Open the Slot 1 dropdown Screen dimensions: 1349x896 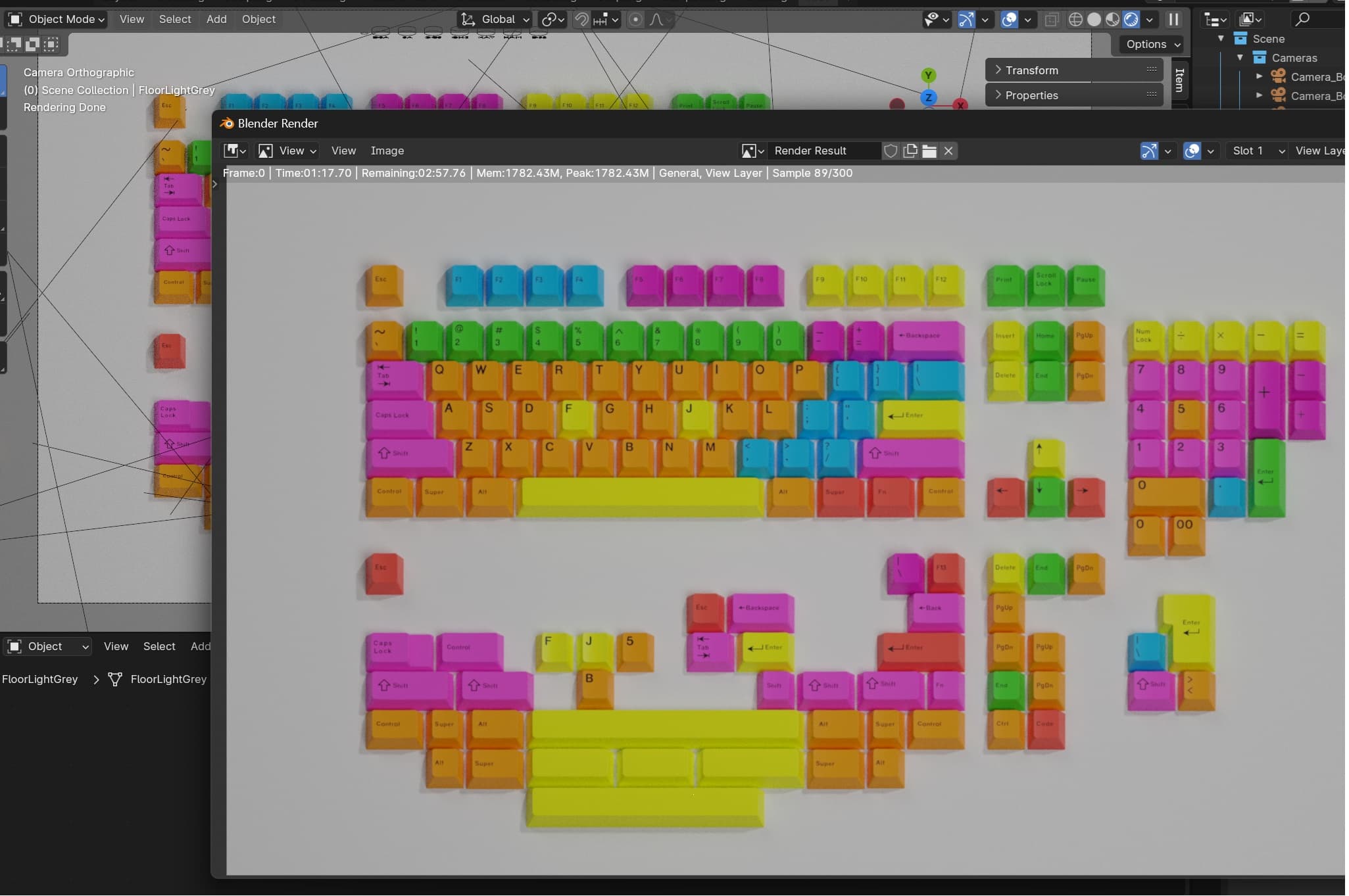(x=1256, y=151)
